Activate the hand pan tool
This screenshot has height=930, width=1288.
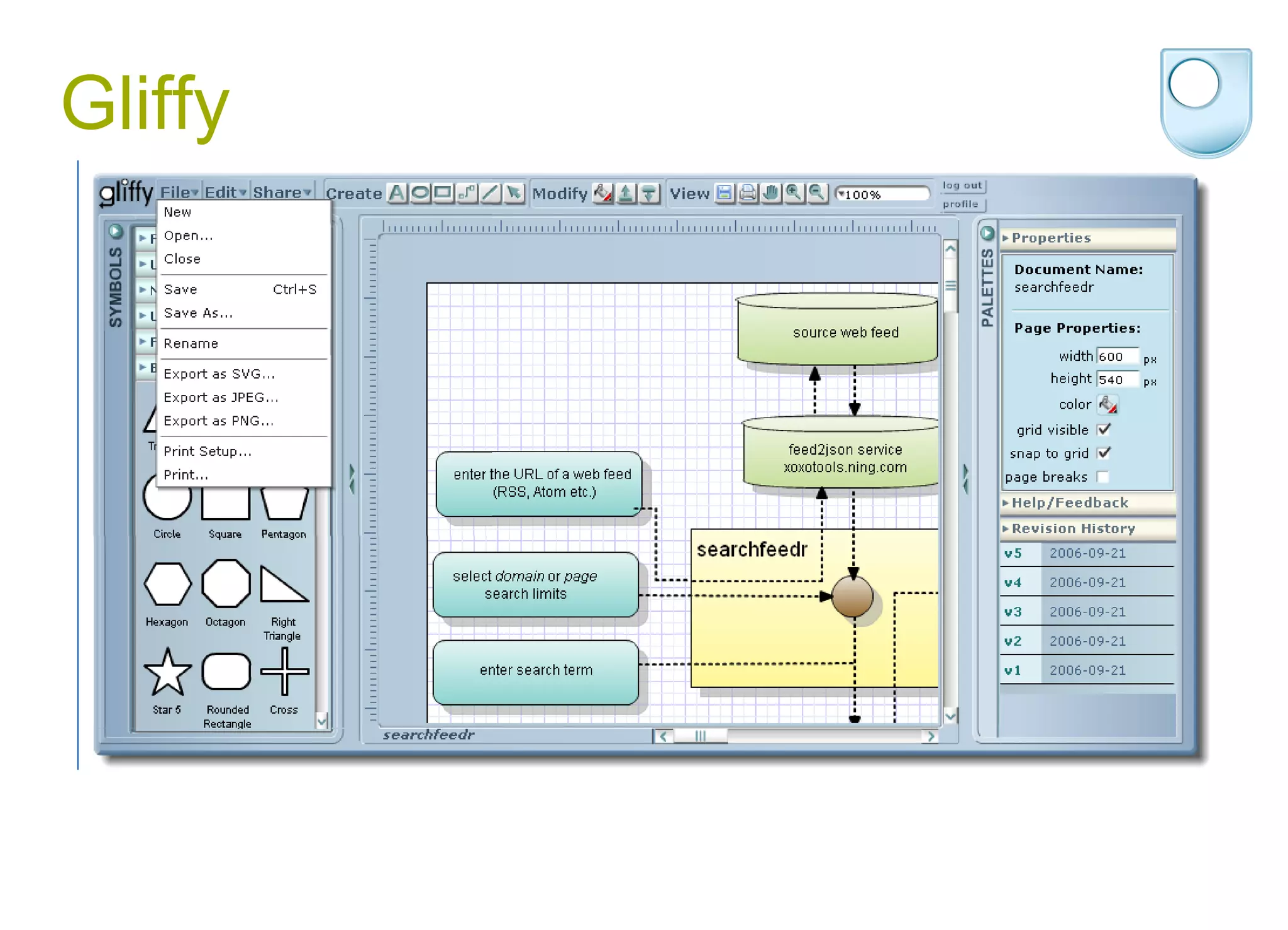click(771, 192)
